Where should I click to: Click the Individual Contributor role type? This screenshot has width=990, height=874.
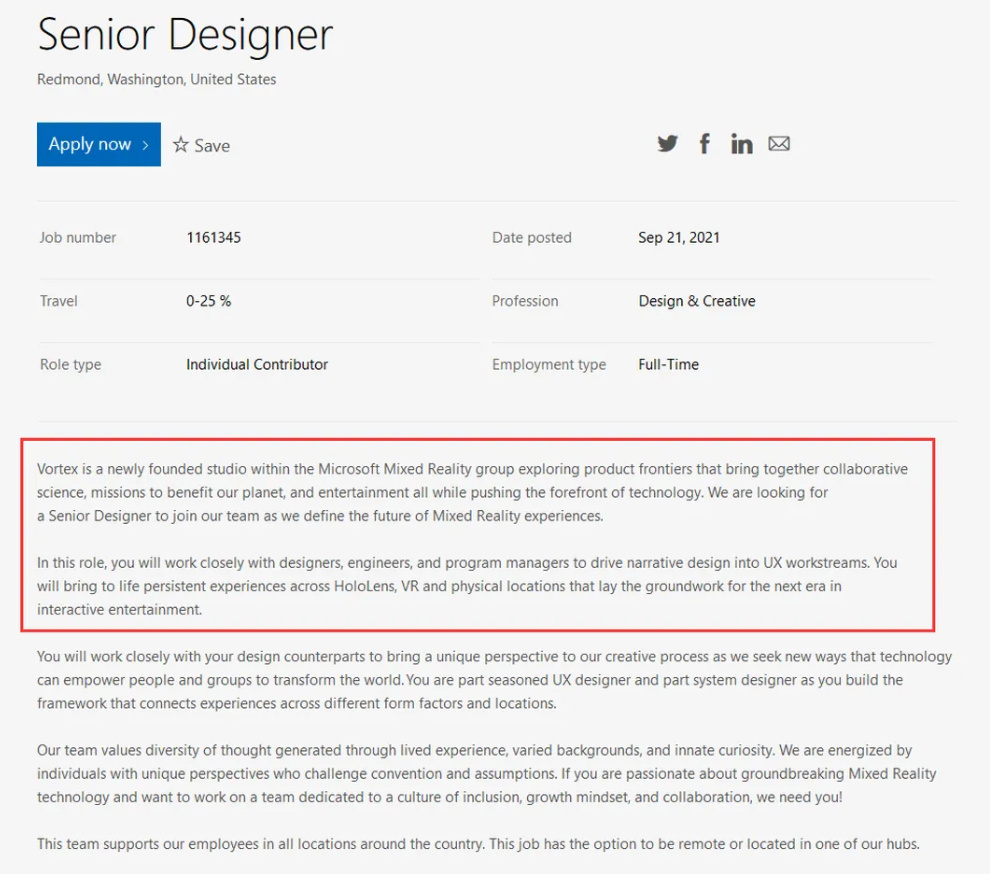click(257, 364)
